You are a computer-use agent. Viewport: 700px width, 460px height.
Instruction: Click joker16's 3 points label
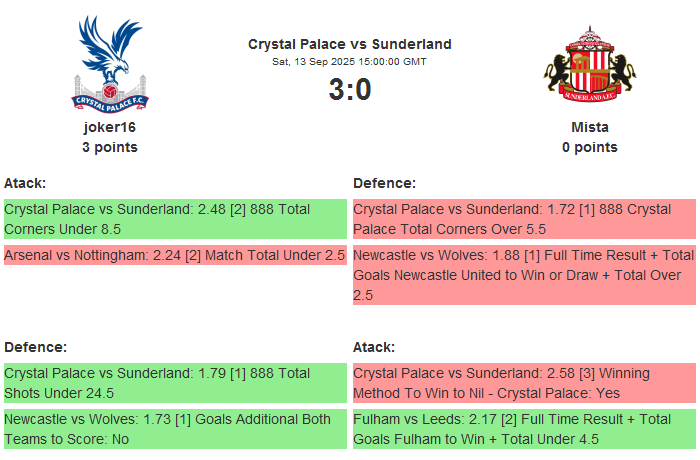(x=110, y=147)
